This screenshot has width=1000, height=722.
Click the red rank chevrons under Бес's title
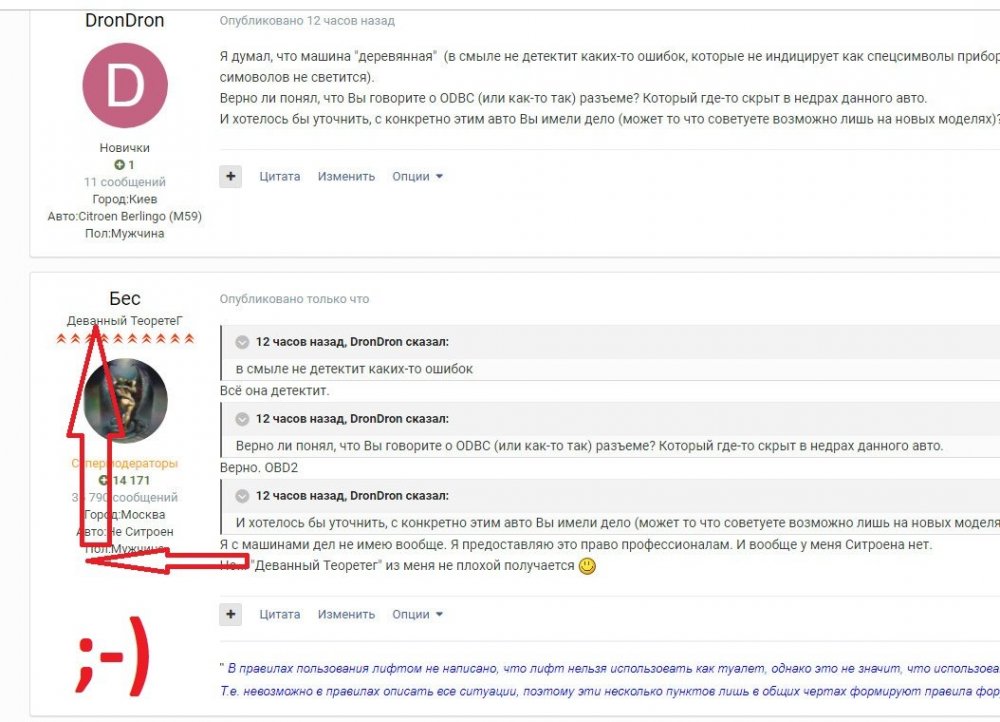(125, 338)
